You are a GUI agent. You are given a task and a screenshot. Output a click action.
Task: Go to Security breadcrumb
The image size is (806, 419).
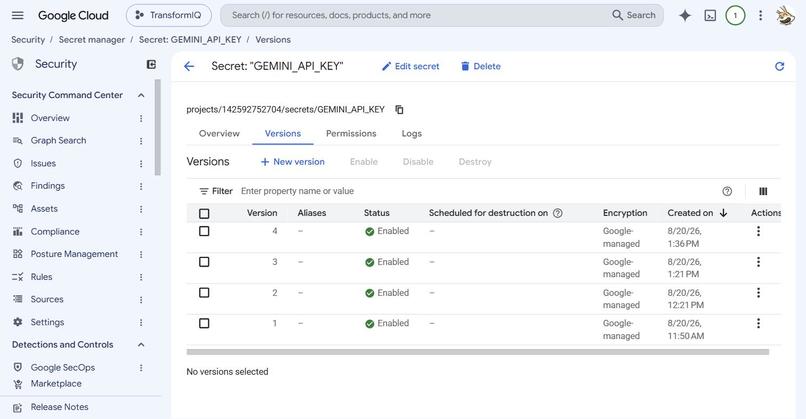(x=28, y=40)
